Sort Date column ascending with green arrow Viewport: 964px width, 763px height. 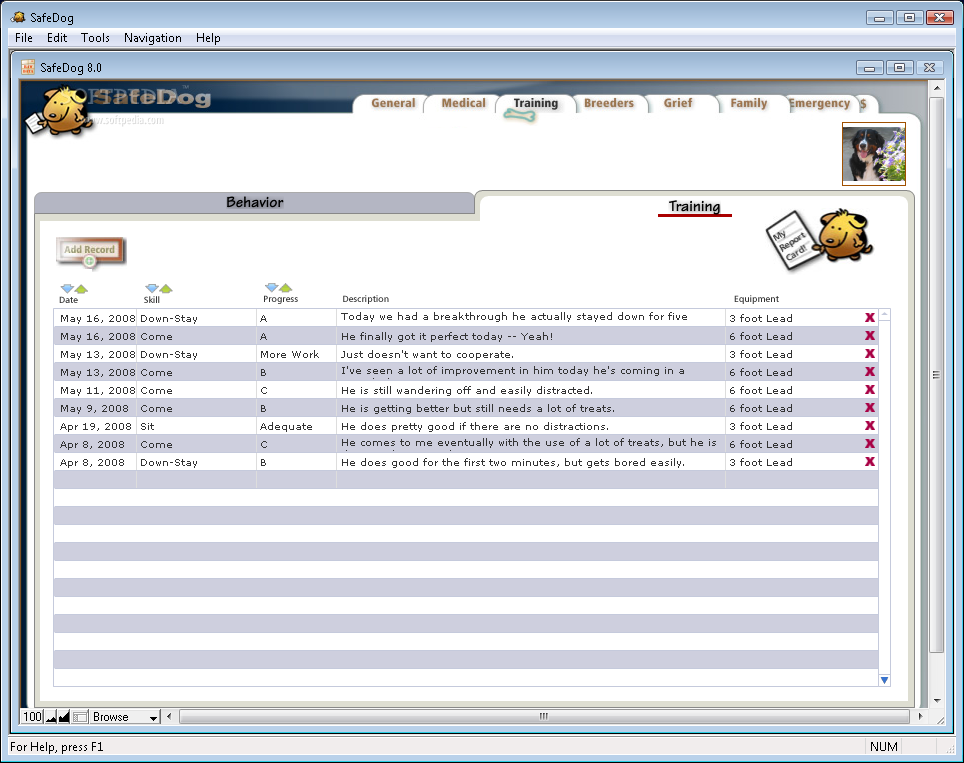81,288
